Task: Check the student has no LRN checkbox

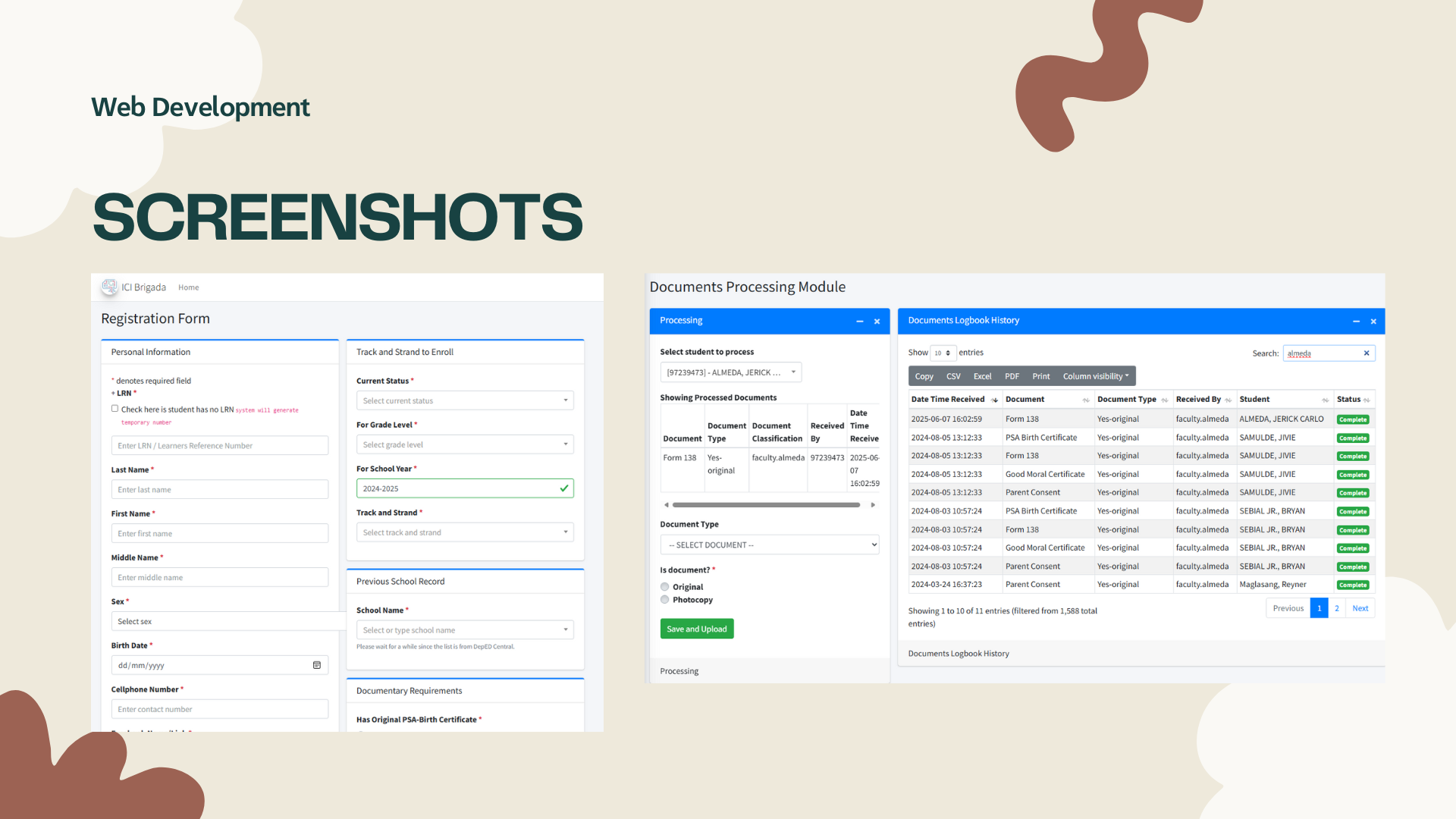Action: tap(115, 408)
